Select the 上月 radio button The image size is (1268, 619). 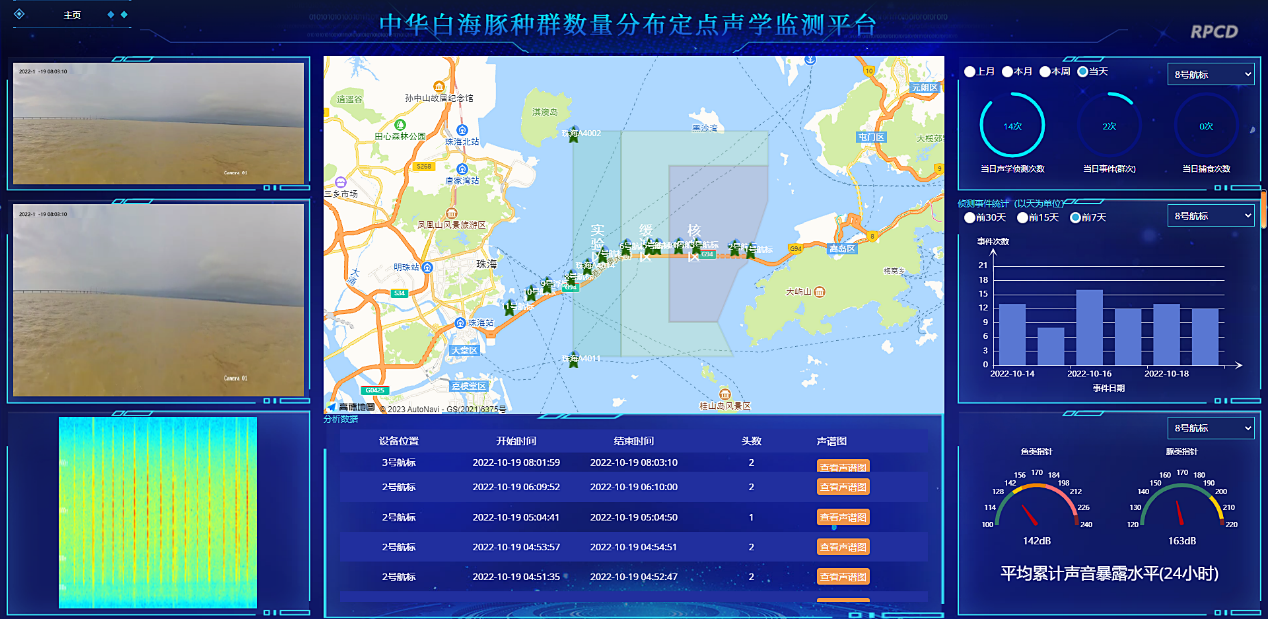970,72
